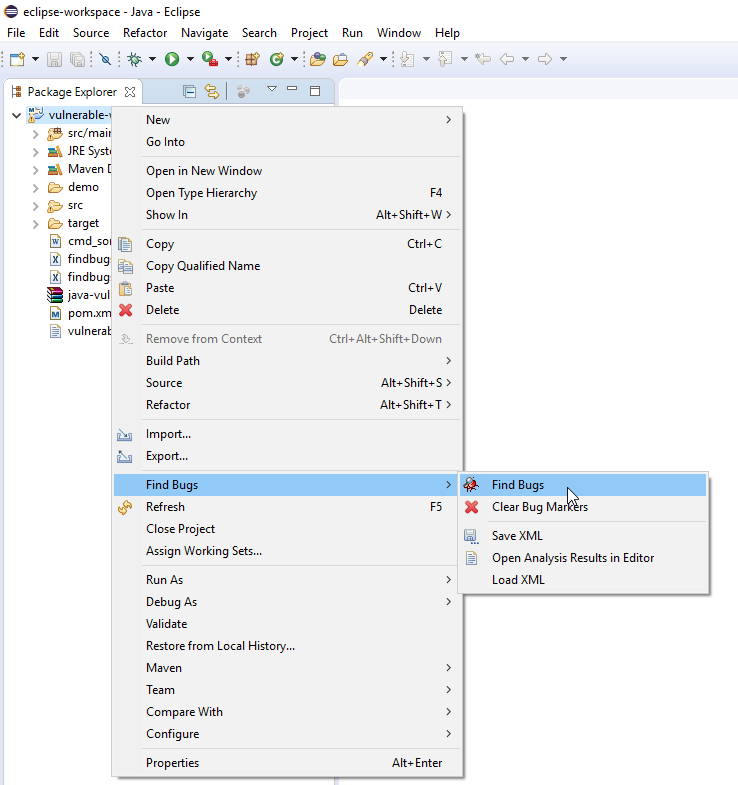Toggle Skip All Breakpoints icon

(105, 59)
